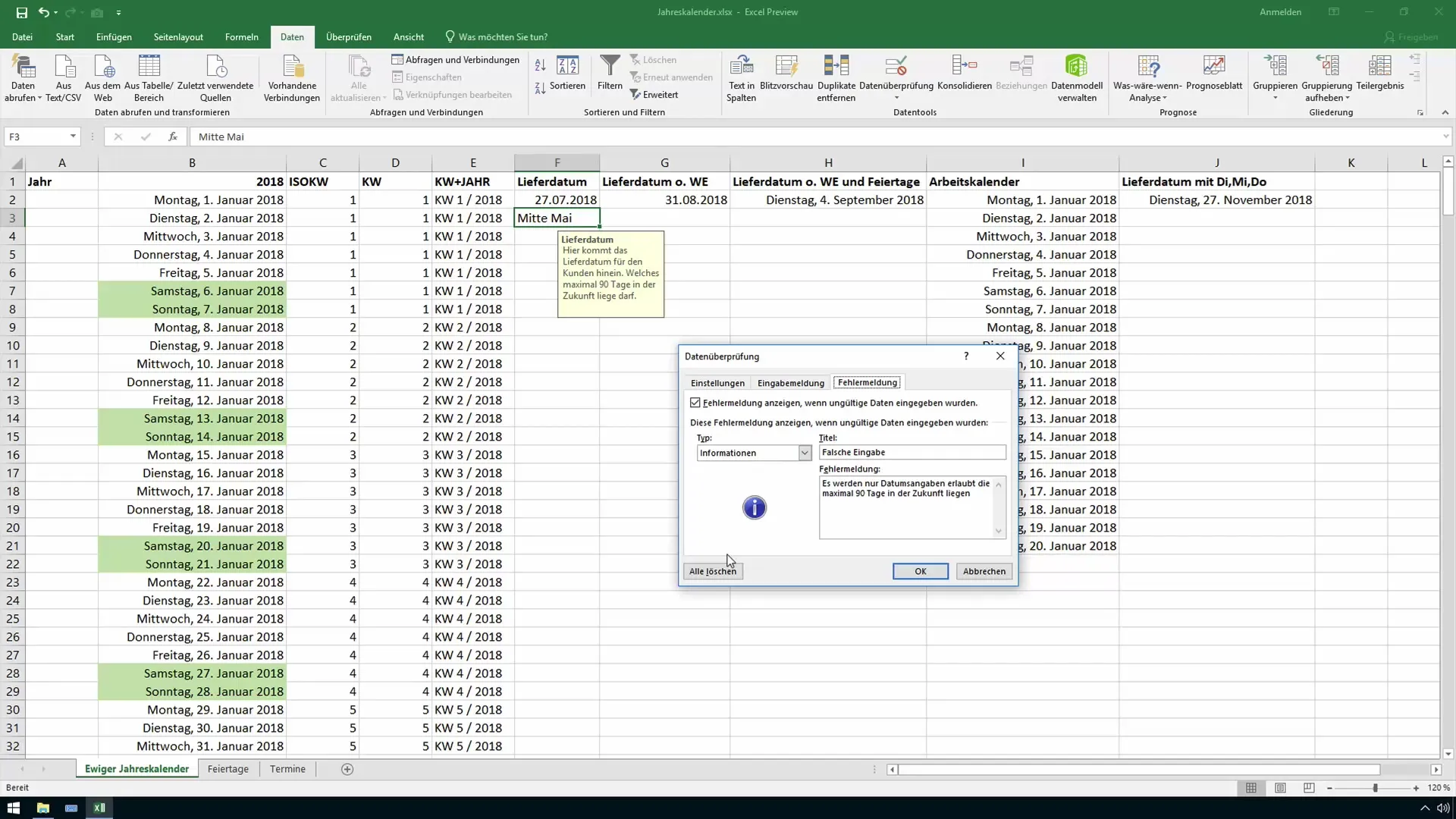Select column F header
Image resolution: width=1456 pixels, height=819 pixels.
(557, 163)
